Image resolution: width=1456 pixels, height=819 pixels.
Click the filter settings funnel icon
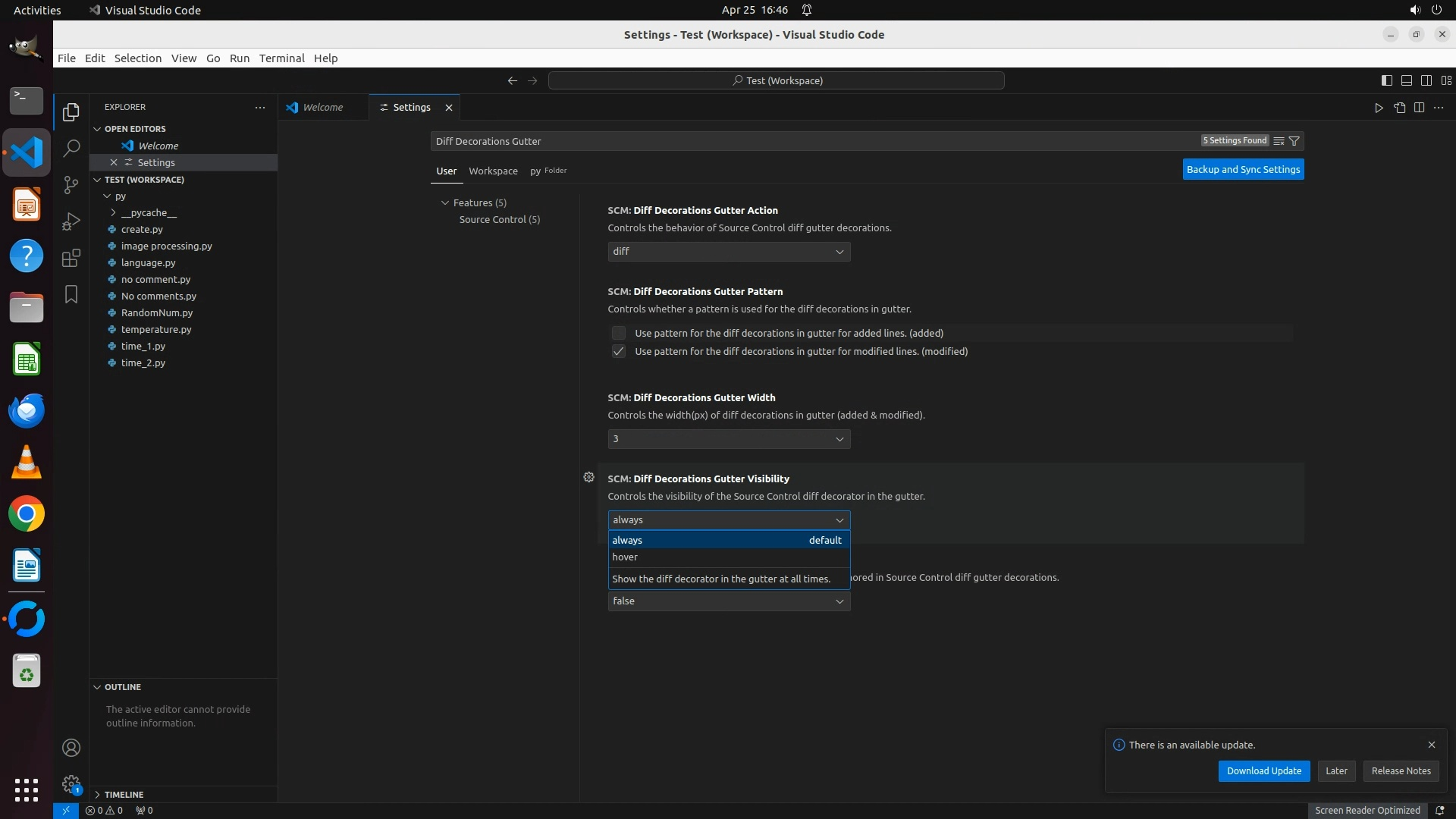1294,141
